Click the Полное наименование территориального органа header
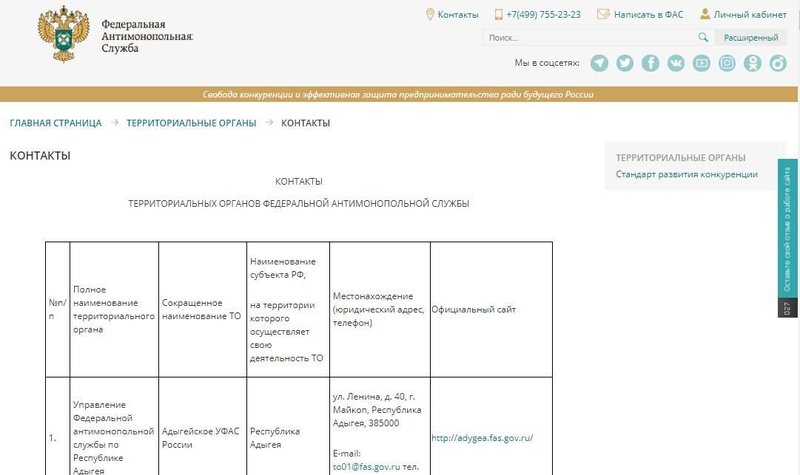This screenshot has height=475, width=800. 113,309
